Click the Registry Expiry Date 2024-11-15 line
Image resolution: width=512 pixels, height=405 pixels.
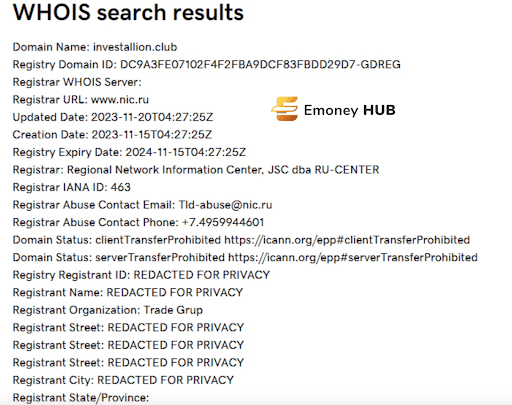coord(129,152)
